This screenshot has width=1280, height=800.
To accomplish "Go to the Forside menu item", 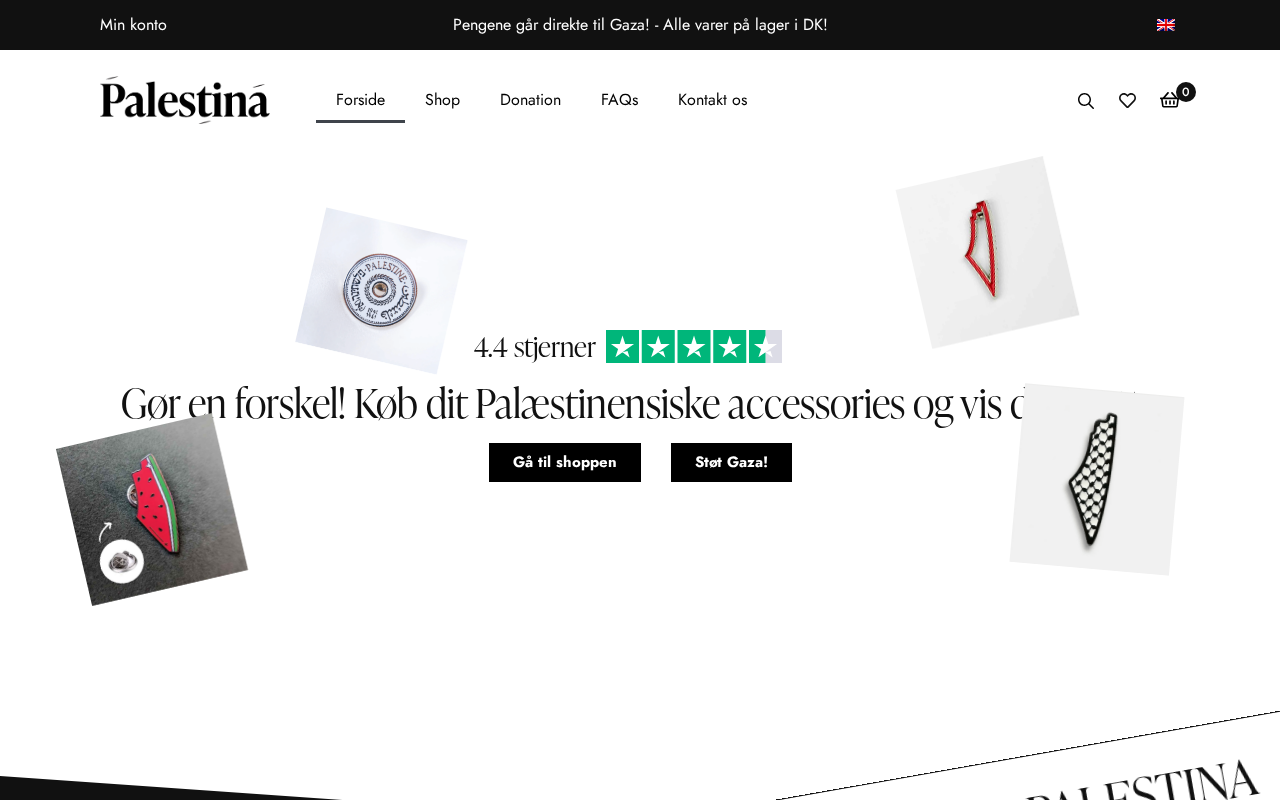I will click(360, 100).
